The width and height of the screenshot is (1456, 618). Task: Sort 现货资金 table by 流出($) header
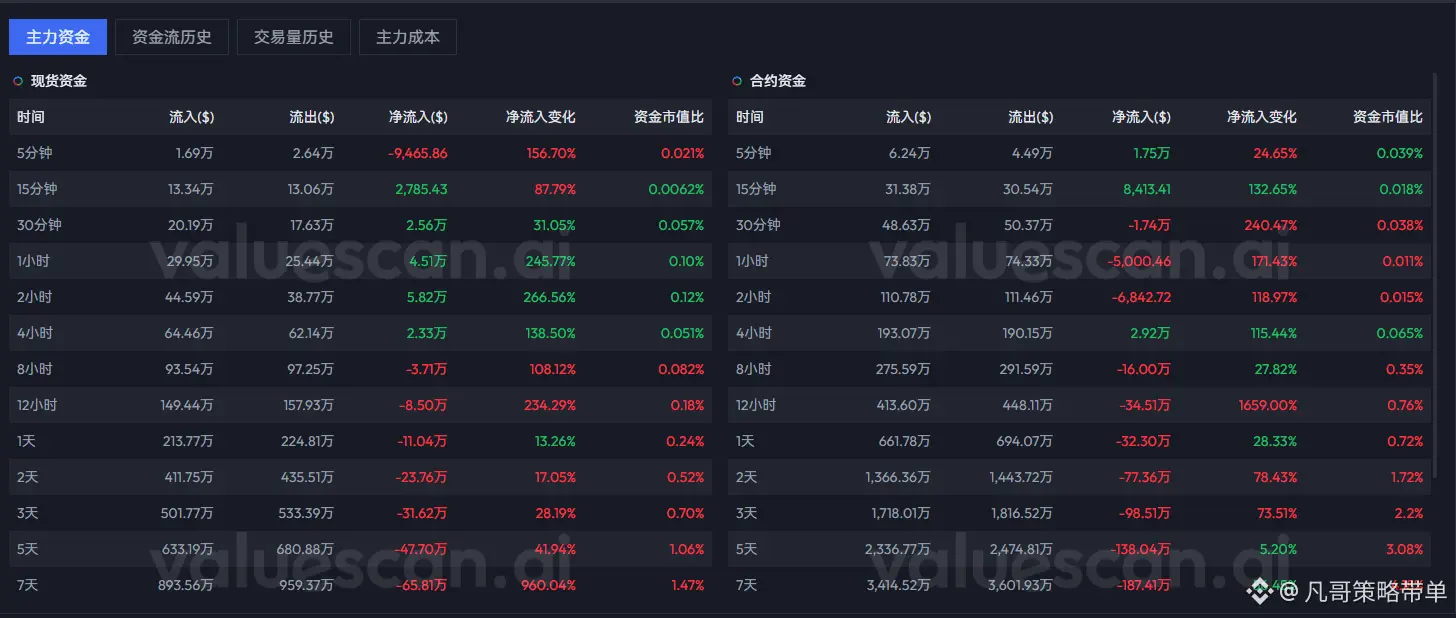pyautogui.click(x=311, y=117)
